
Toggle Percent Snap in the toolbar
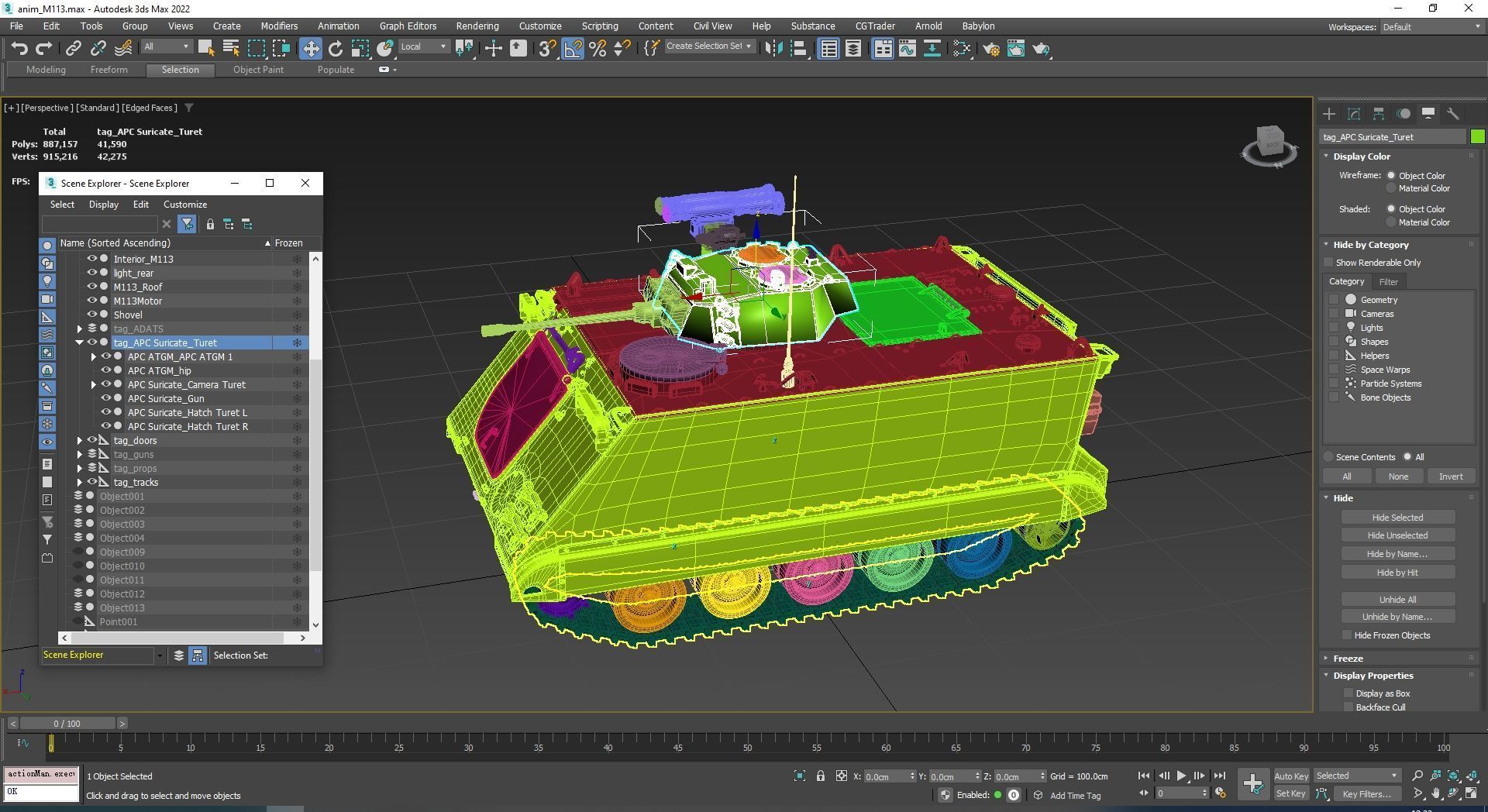pyautogui.click(x=598, y=49)
